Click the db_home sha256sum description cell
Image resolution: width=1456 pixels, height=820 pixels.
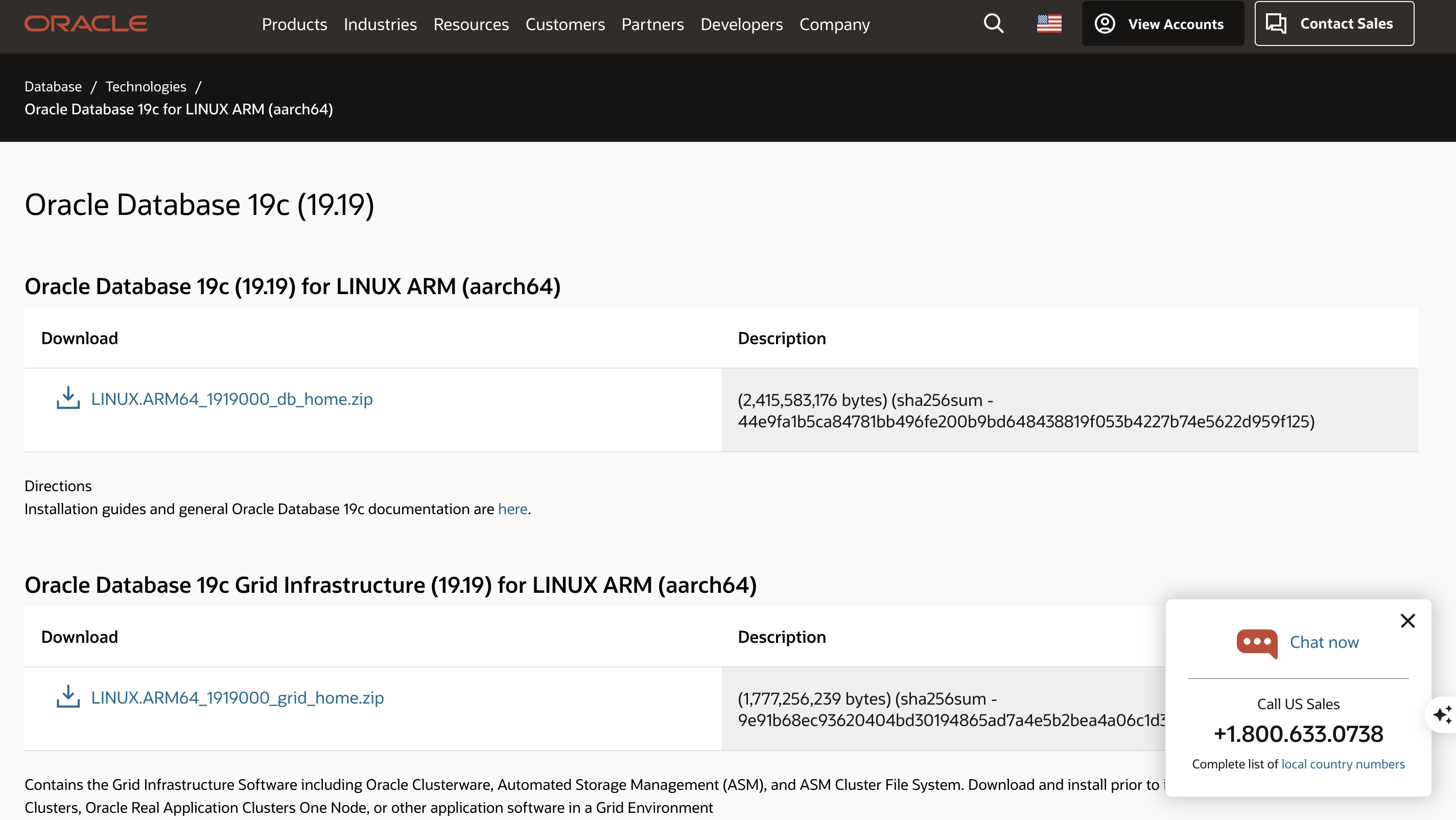coord(1069,410)
